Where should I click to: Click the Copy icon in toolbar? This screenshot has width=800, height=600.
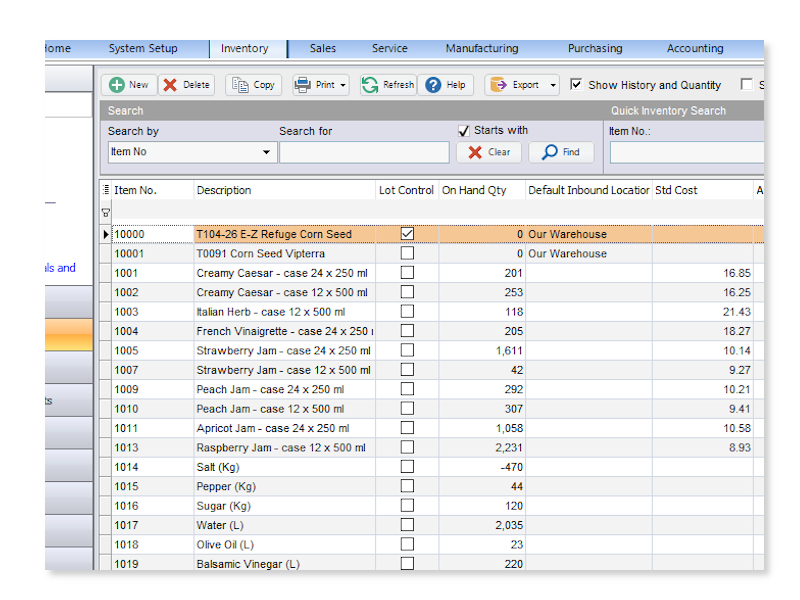click(241, 85)
